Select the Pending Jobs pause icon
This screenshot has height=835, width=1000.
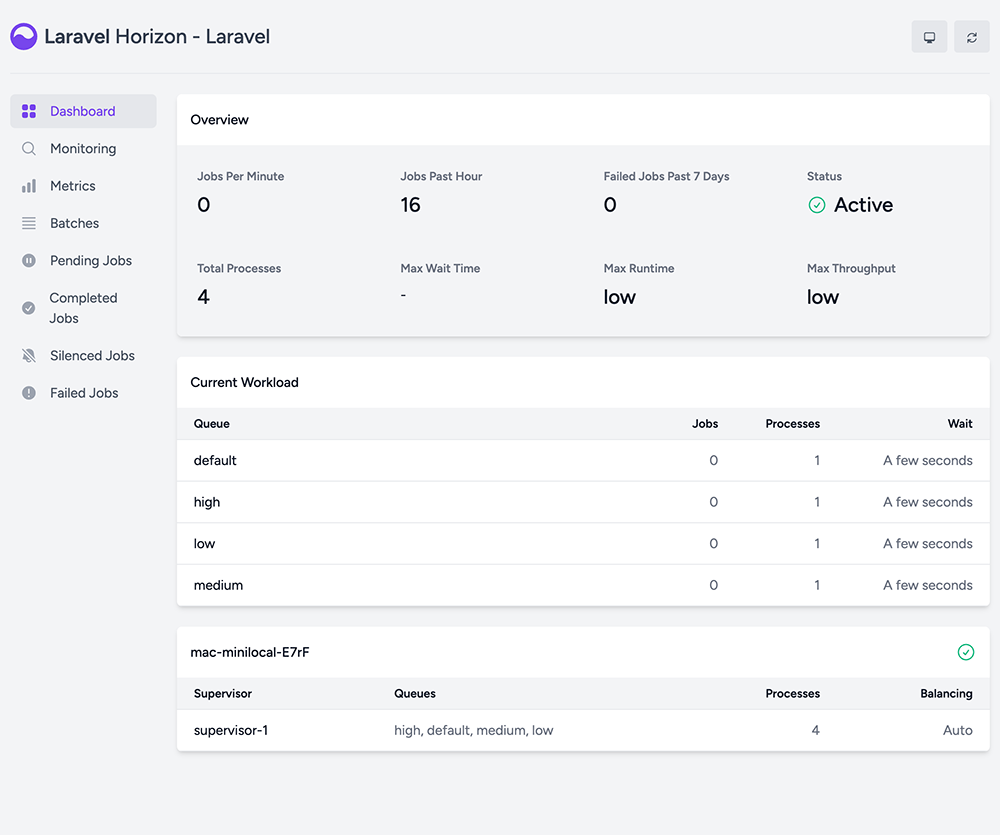click(31, 260)
